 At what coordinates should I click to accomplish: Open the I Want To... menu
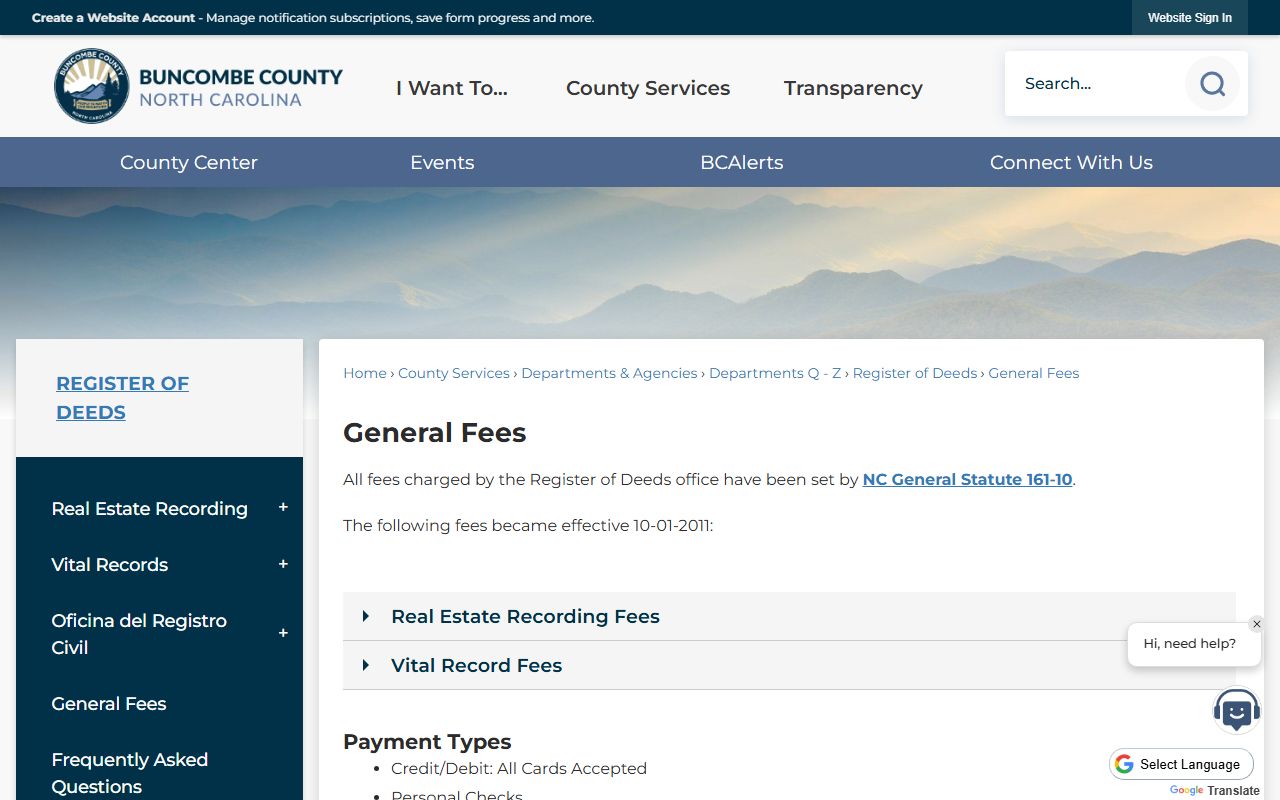(452, 88)
